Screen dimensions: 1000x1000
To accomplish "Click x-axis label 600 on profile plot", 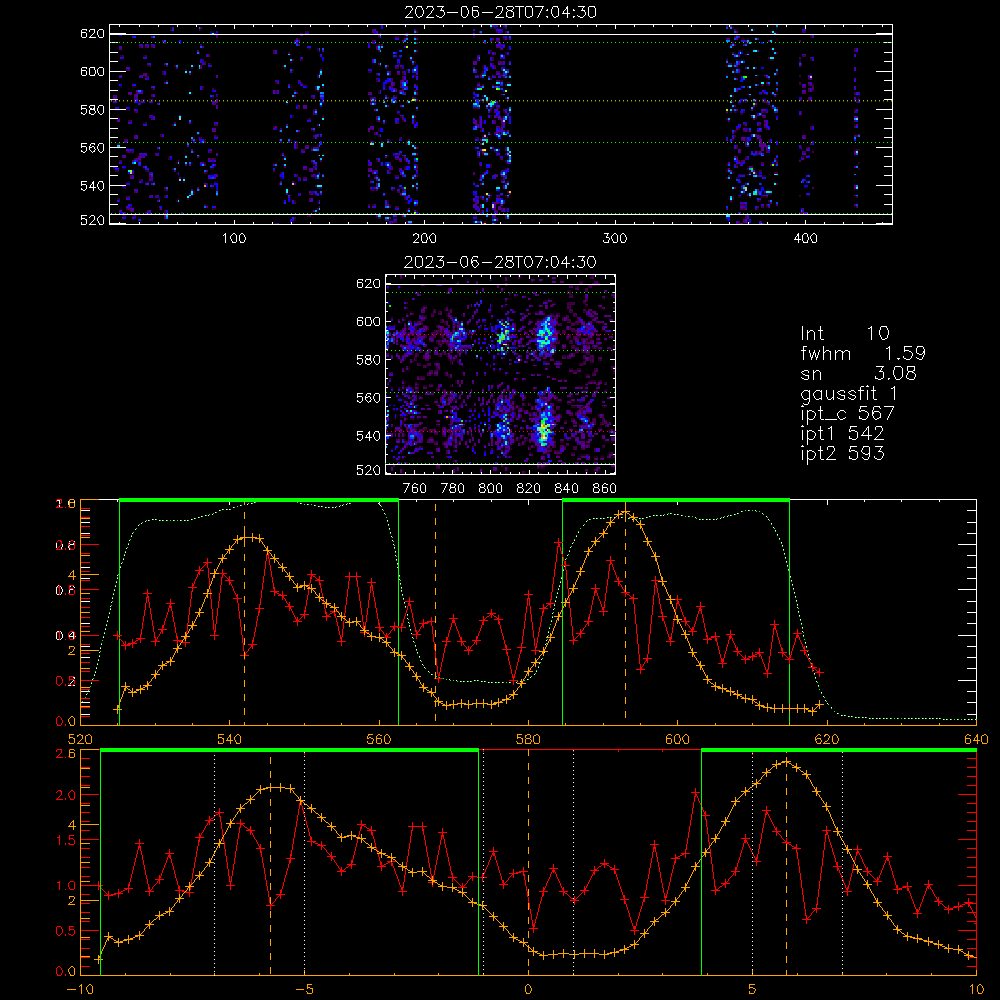I will pyautogui.click(x=677, y=740).
